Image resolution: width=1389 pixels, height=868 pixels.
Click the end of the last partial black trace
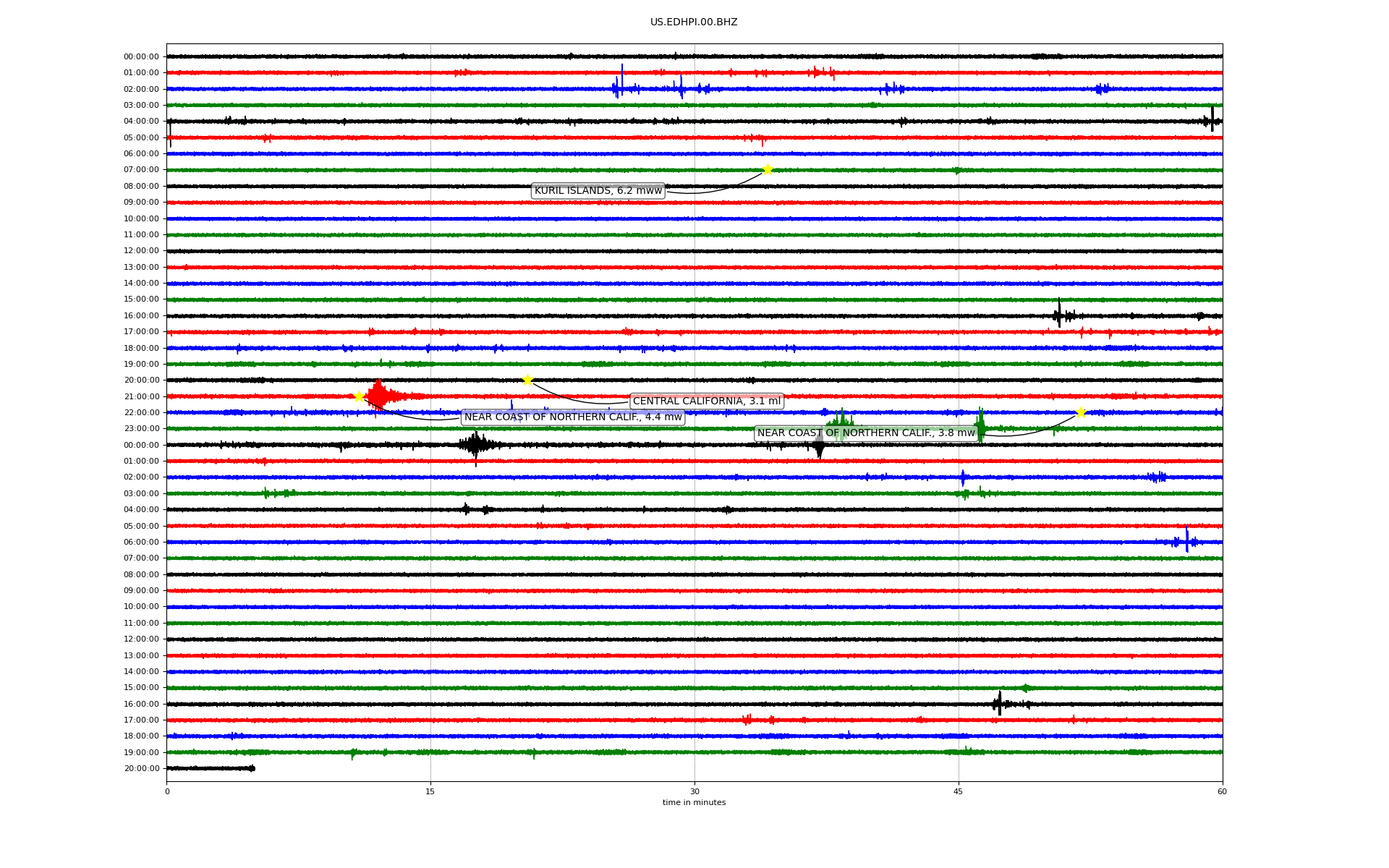click(252, 768)
